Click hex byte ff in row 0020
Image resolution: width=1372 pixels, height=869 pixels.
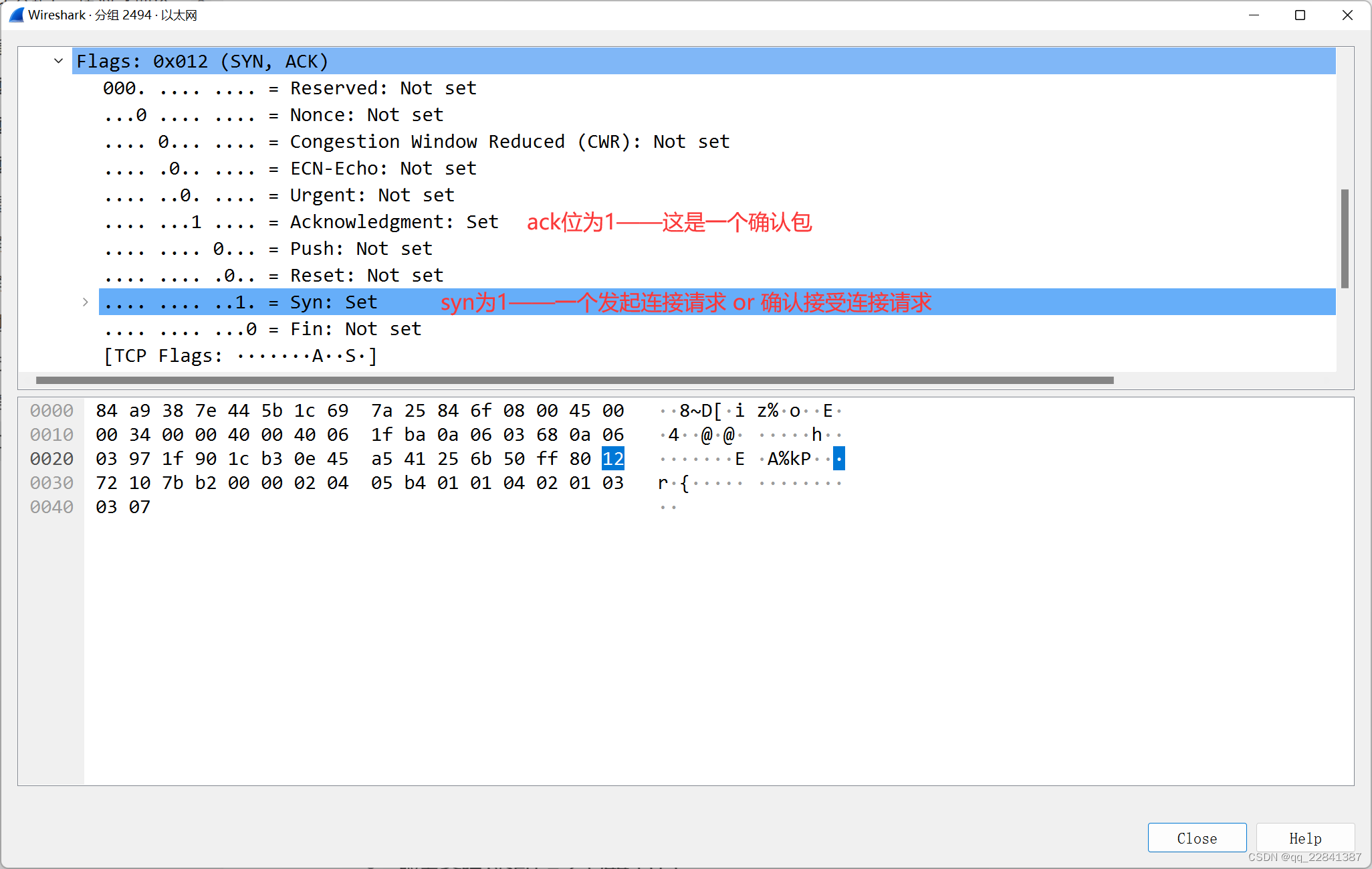click(x=547, y=459)
